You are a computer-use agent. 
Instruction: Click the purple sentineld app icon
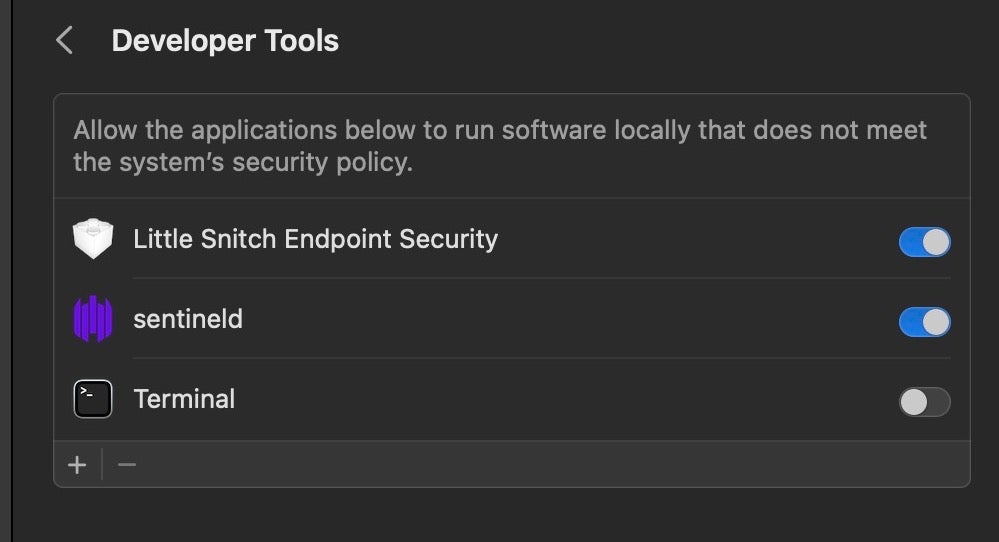click(x=93, y=319)
